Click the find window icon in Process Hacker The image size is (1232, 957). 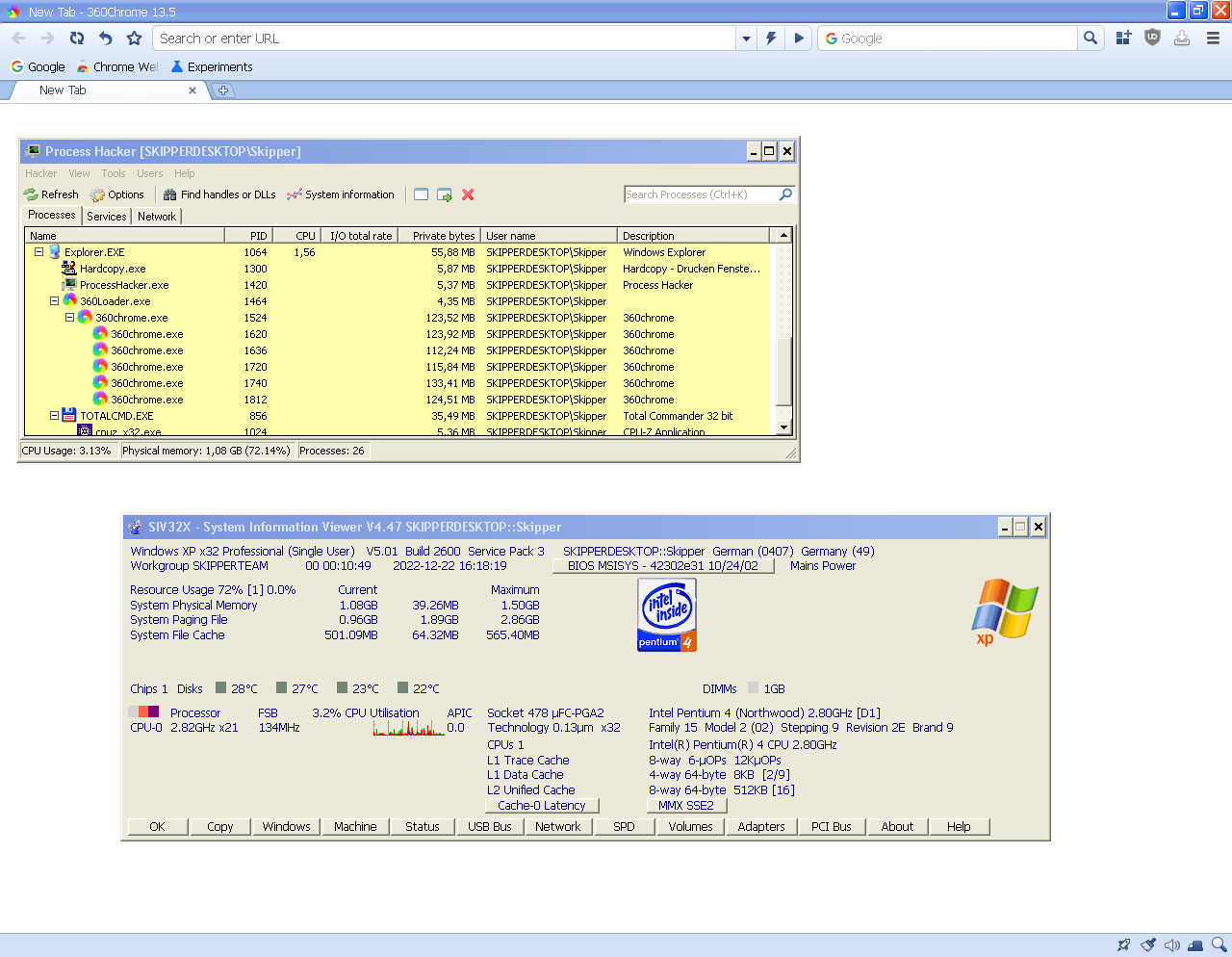tap(422, 194)
